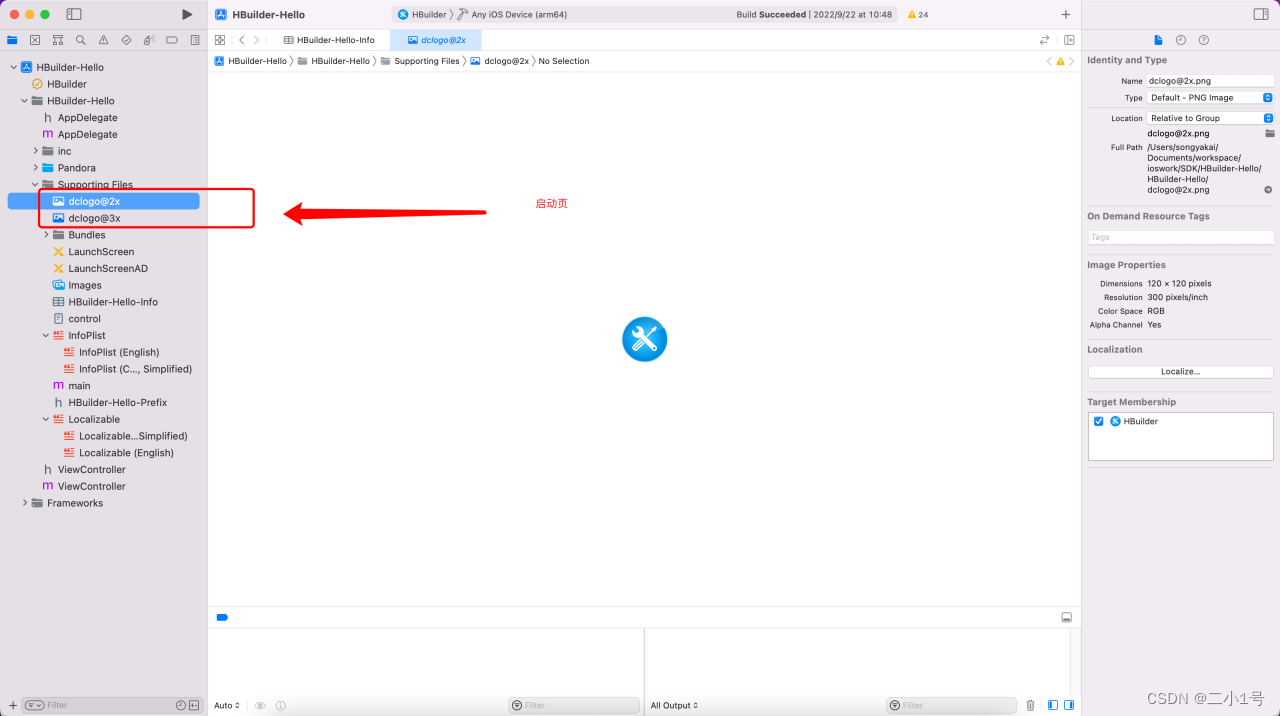This screenshot has height=716, width=1280.
Task: Add a new tab with plus button
Action: [x=1066, y=15]
